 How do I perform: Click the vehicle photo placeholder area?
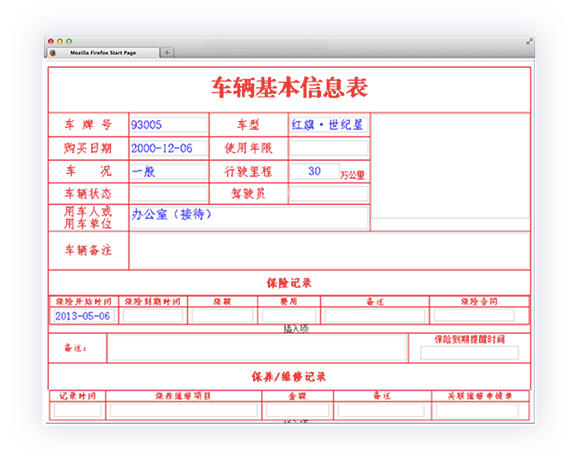(450, 166)
